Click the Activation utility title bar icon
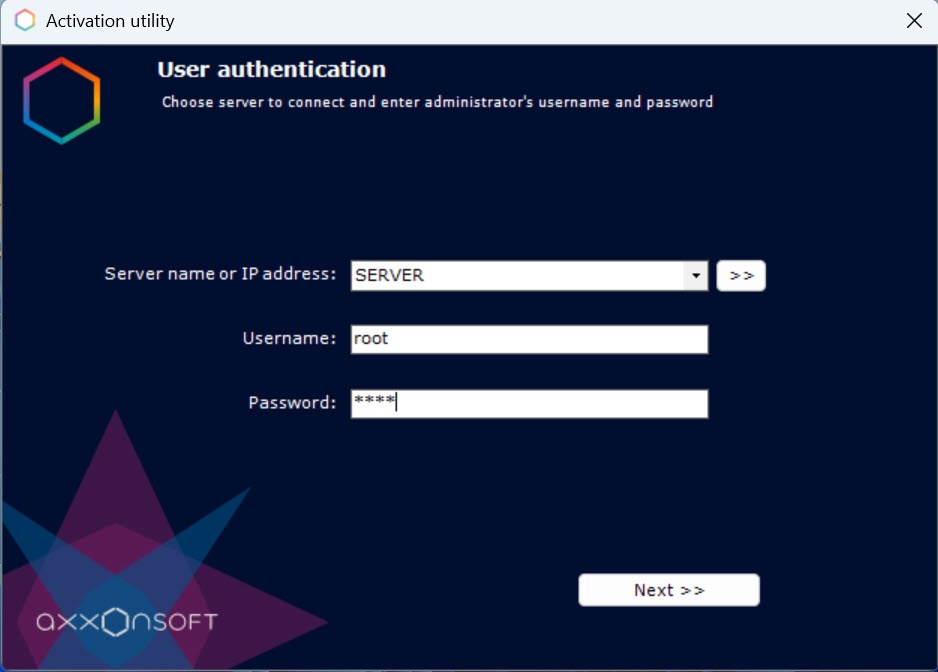 click(x=25, y=21)
